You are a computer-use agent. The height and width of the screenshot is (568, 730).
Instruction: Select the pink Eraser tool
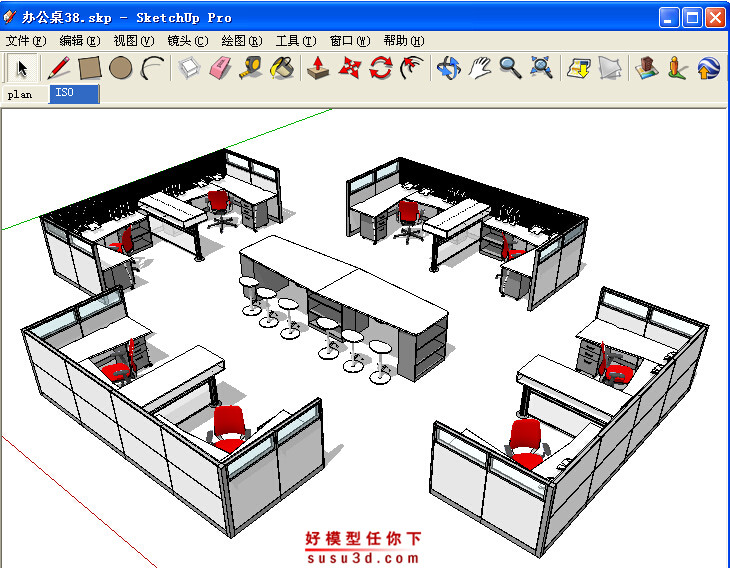click(x=220, y=68)
